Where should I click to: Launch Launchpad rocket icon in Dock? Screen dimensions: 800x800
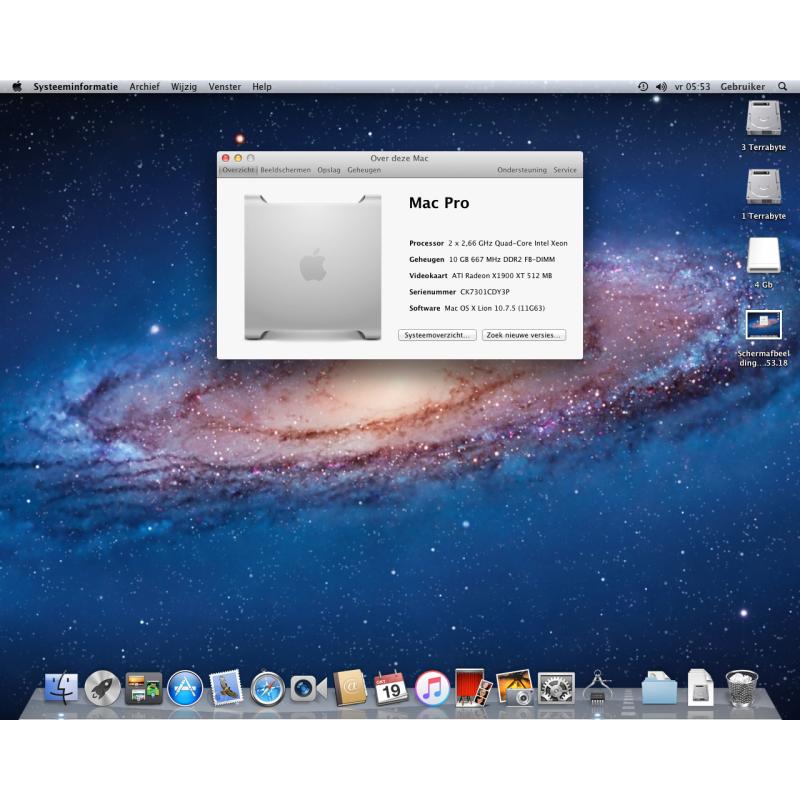click(103, 688)
